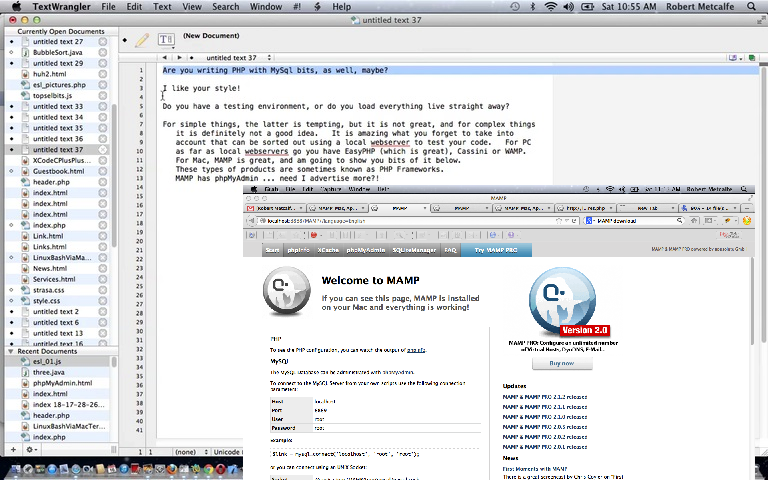The width and height of the screenshot is (768, 480).
Task: Open the navigation bar's top-right icon dropdown
Action: (x=735, y=58)
